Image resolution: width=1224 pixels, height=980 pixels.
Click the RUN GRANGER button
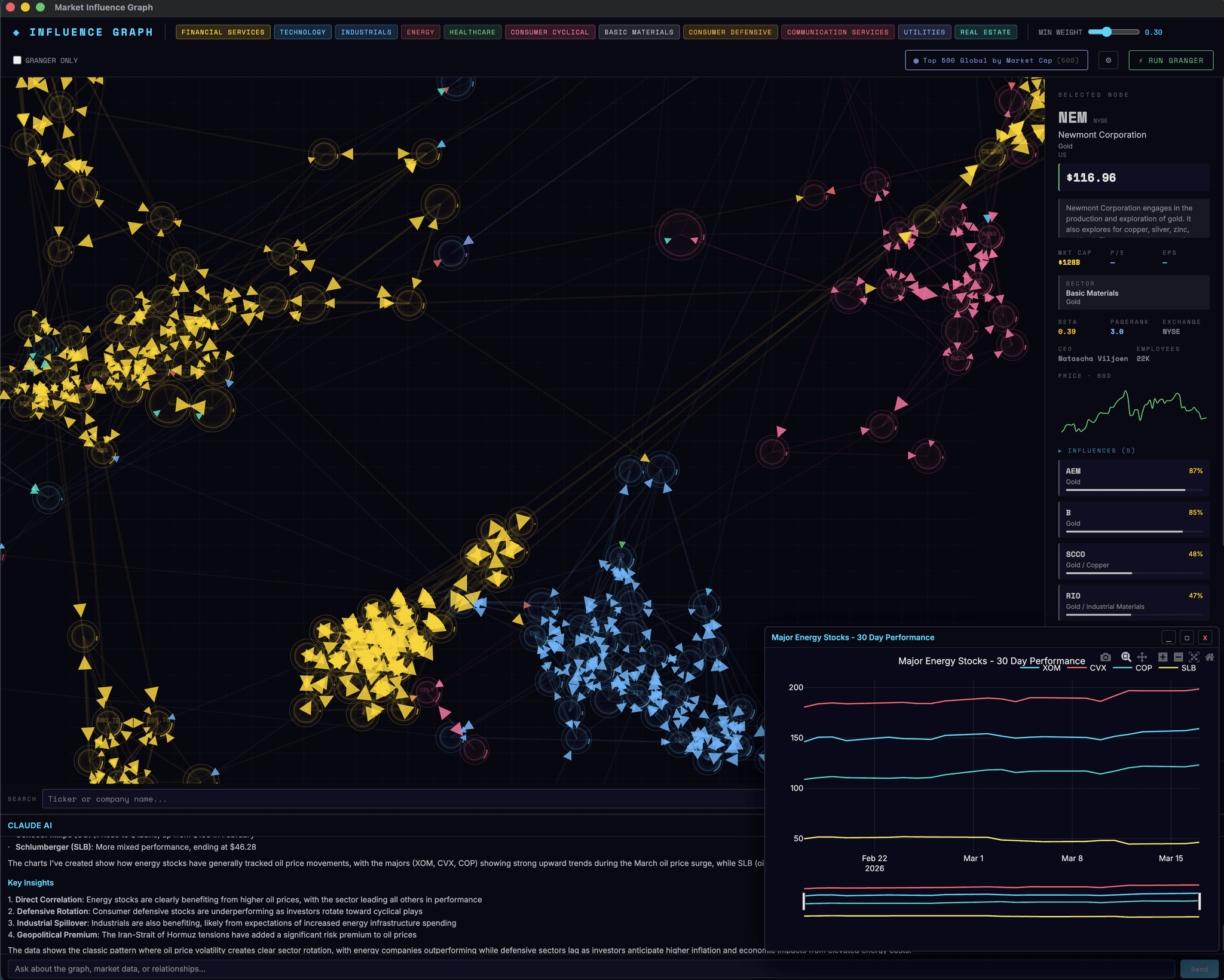(x=1171, y=60)
